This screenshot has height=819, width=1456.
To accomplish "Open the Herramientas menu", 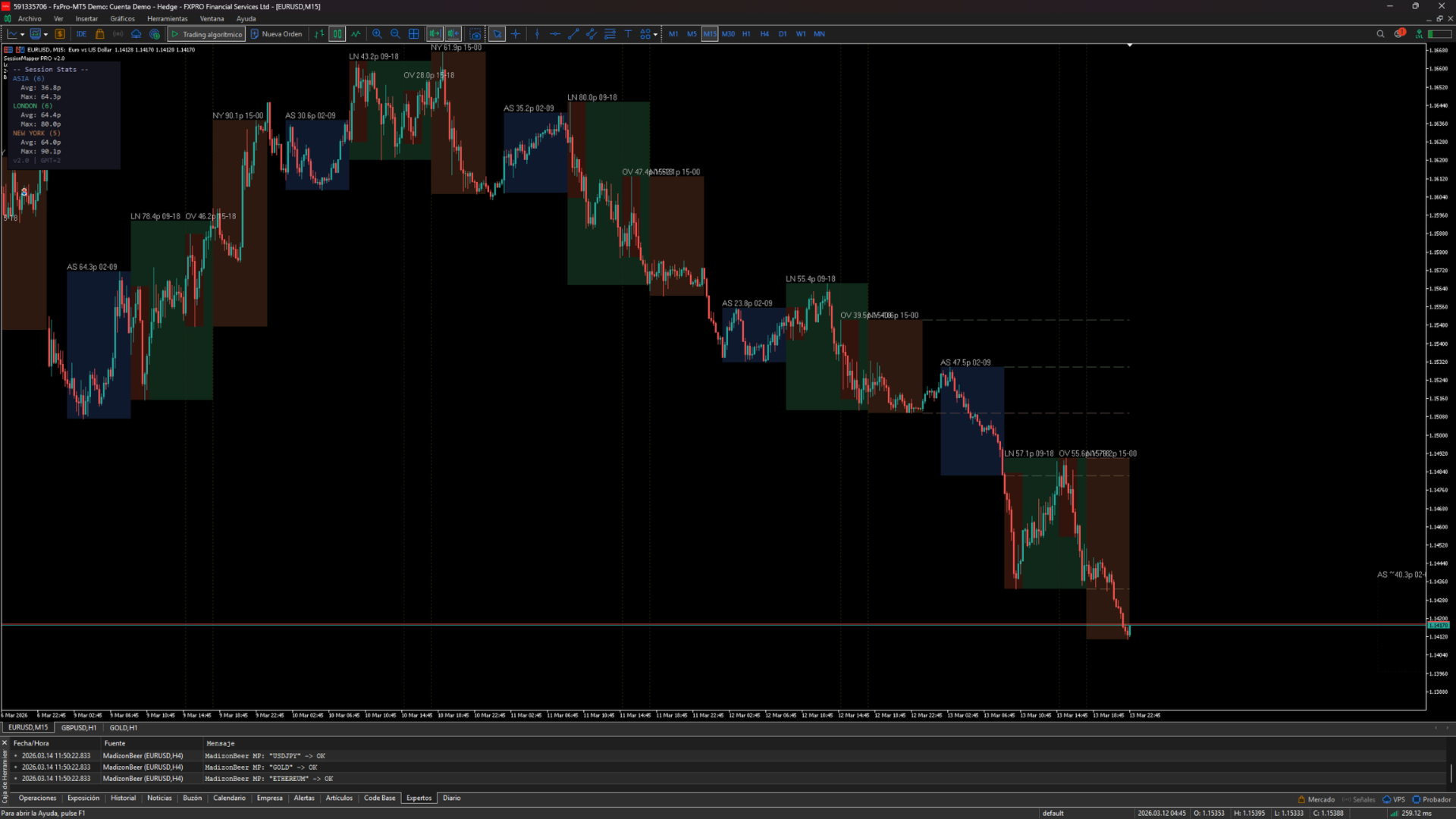I will tap(167, 19).
